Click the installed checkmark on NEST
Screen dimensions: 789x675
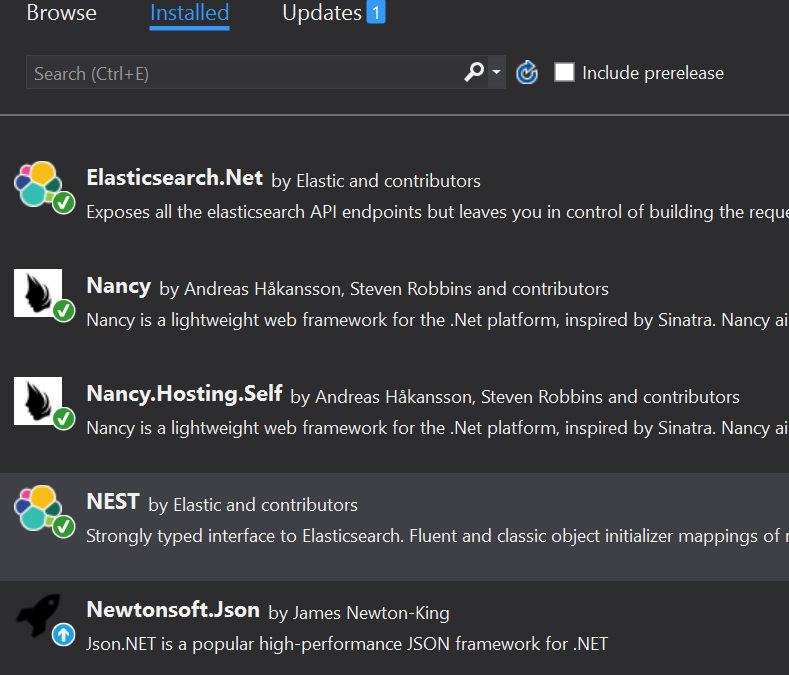click(x=63, y=527)
